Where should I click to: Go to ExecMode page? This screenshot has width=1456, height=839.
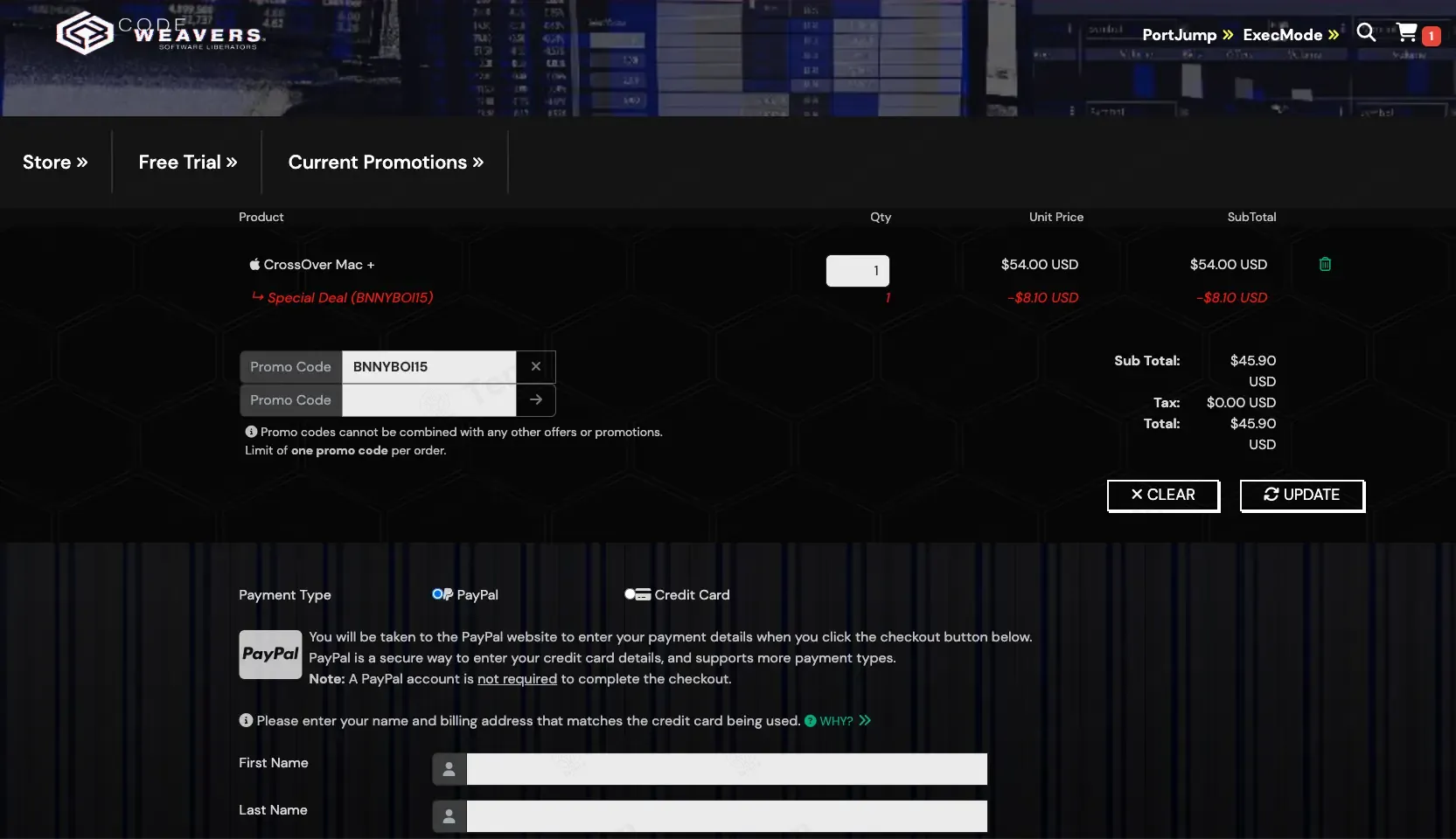click(x=1291, y=35)
